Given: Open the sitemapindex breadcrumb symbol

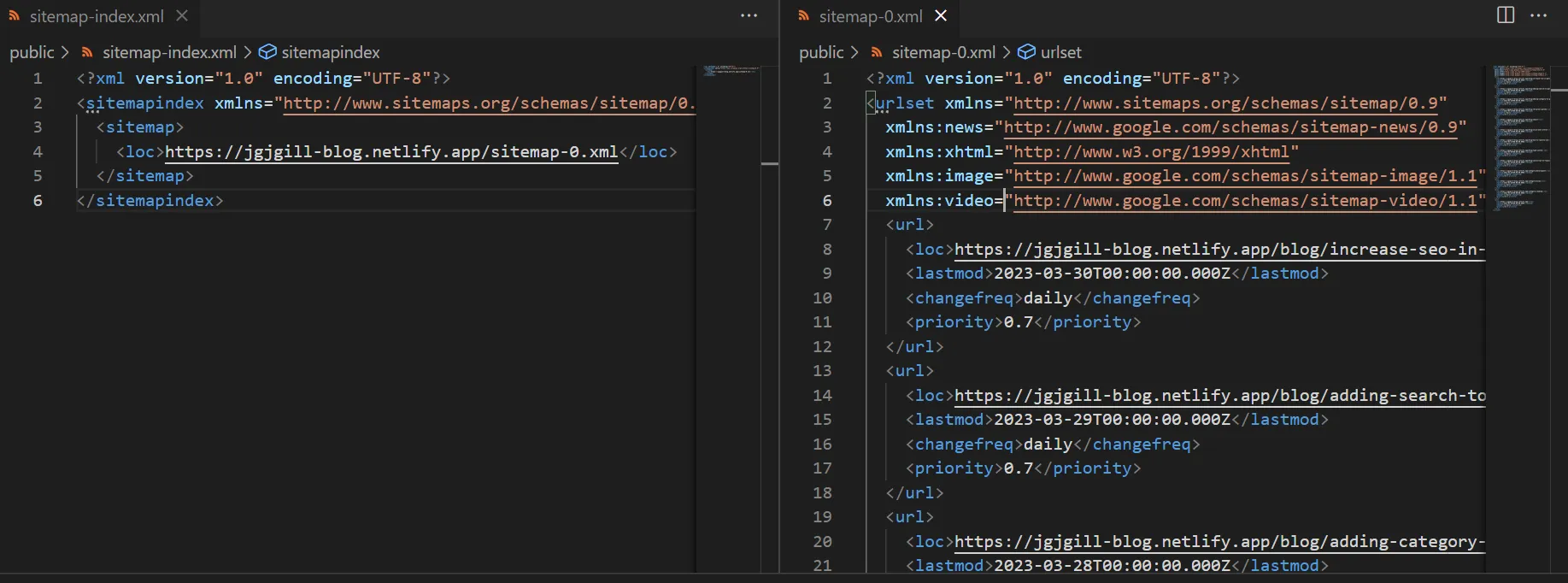Looking at the screenshot, I should tap(331, 52).
